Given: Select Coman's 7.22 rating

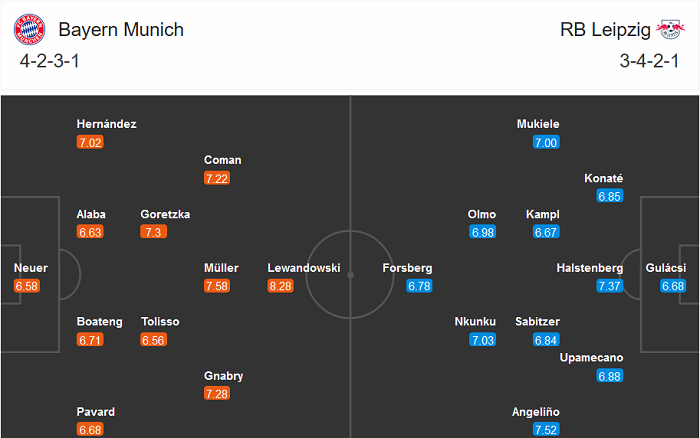Looking at the screenshot, I should pos(216,178).
